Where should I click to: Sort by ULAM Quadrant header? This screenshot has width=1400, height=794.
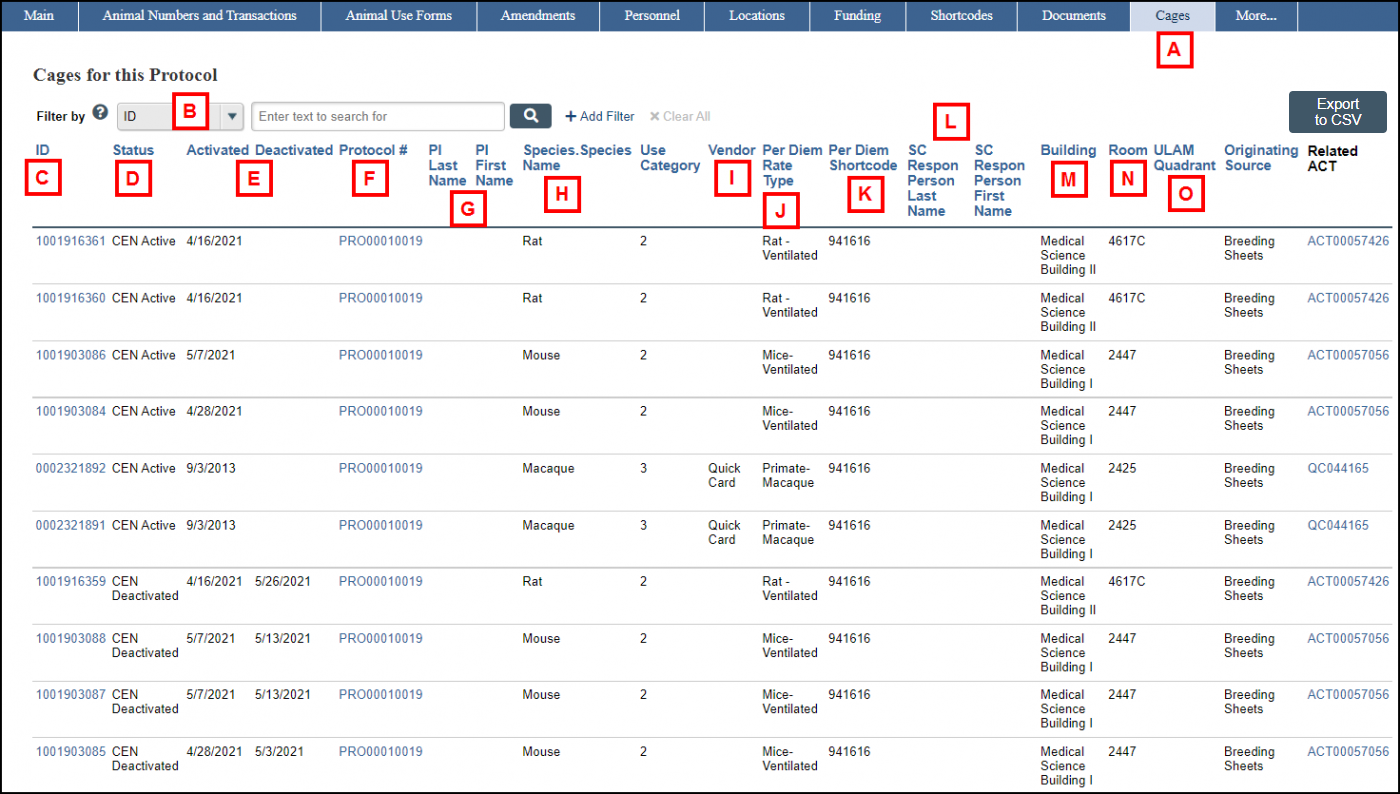tap(1184, 158)
